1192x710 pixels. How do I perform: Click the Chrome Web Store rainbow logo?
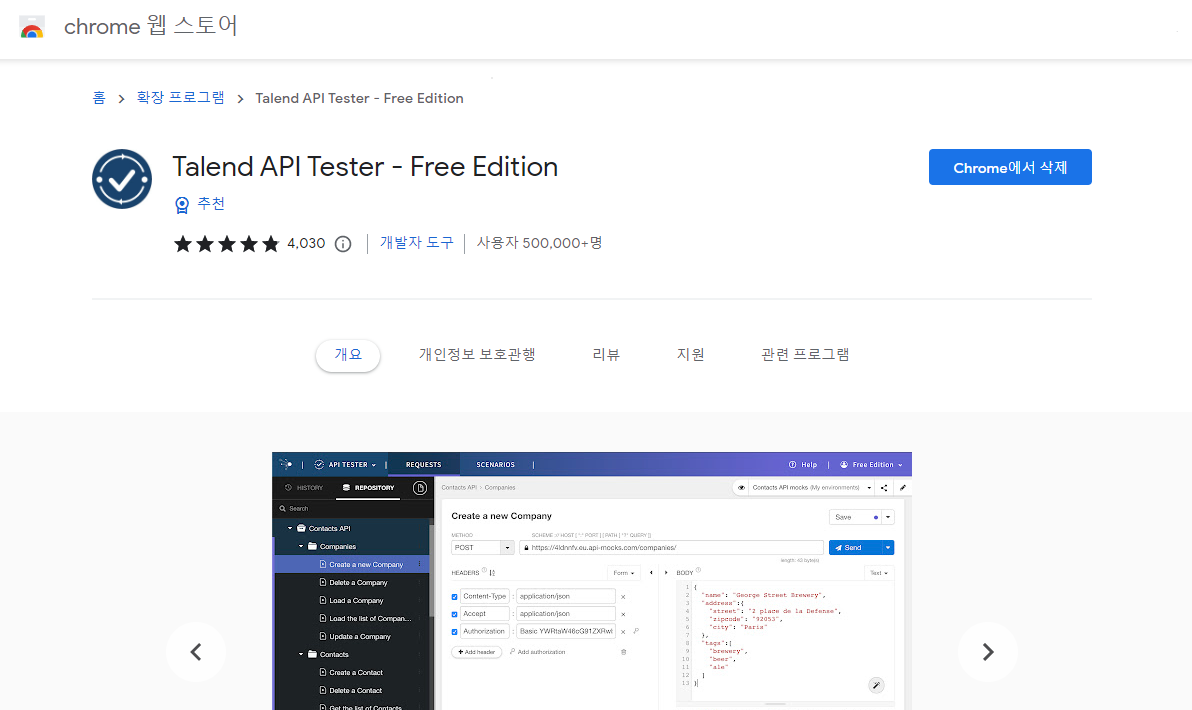pyautogui.click(x=32, y=27)
